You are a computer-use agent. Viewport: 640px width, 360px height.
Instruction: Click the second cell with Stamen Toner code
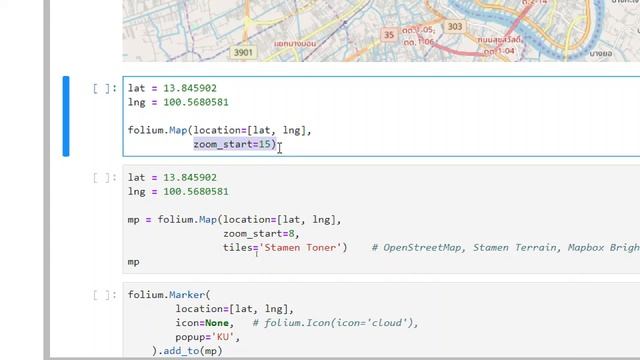point(381,219)
